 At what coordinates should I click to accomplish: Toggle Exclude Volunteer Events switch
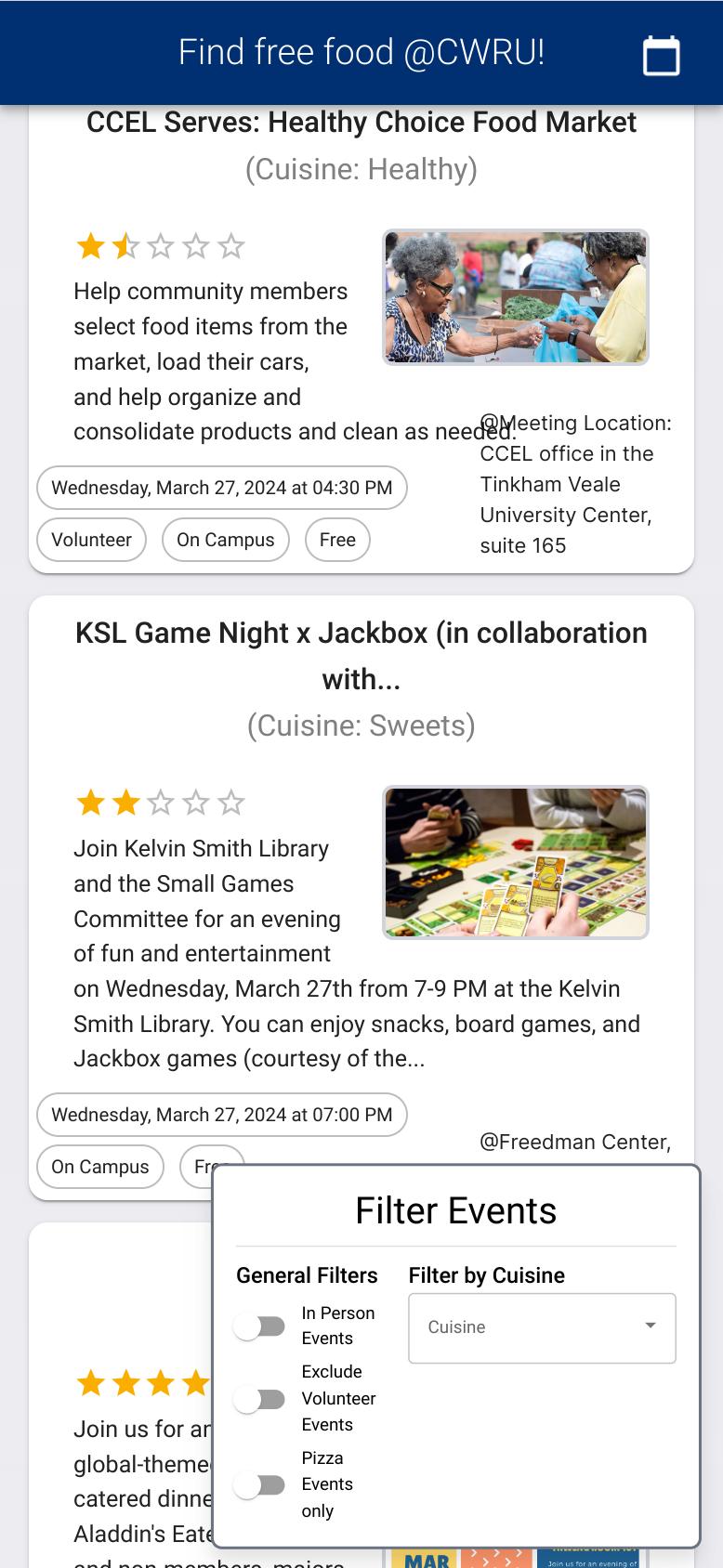click(x=259, y=1398)
